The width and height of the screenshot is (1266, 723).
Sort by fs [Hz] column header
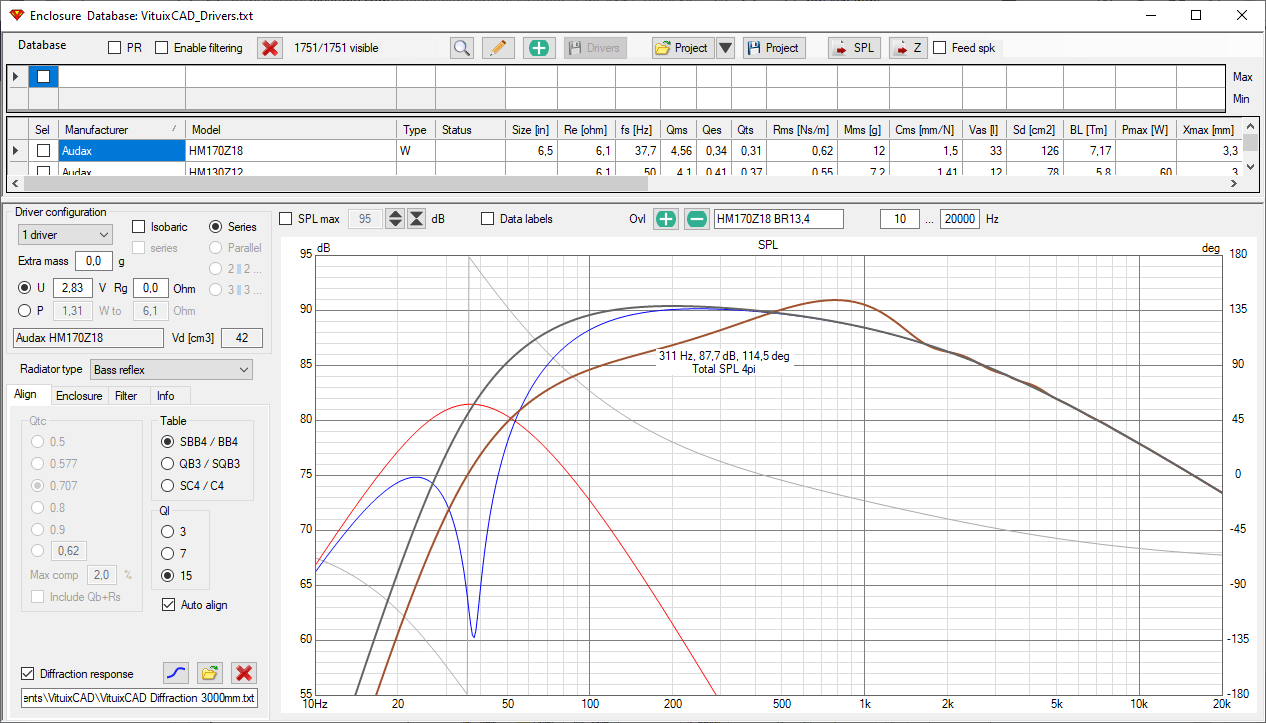pyautogui.click(x=637, y=130)
